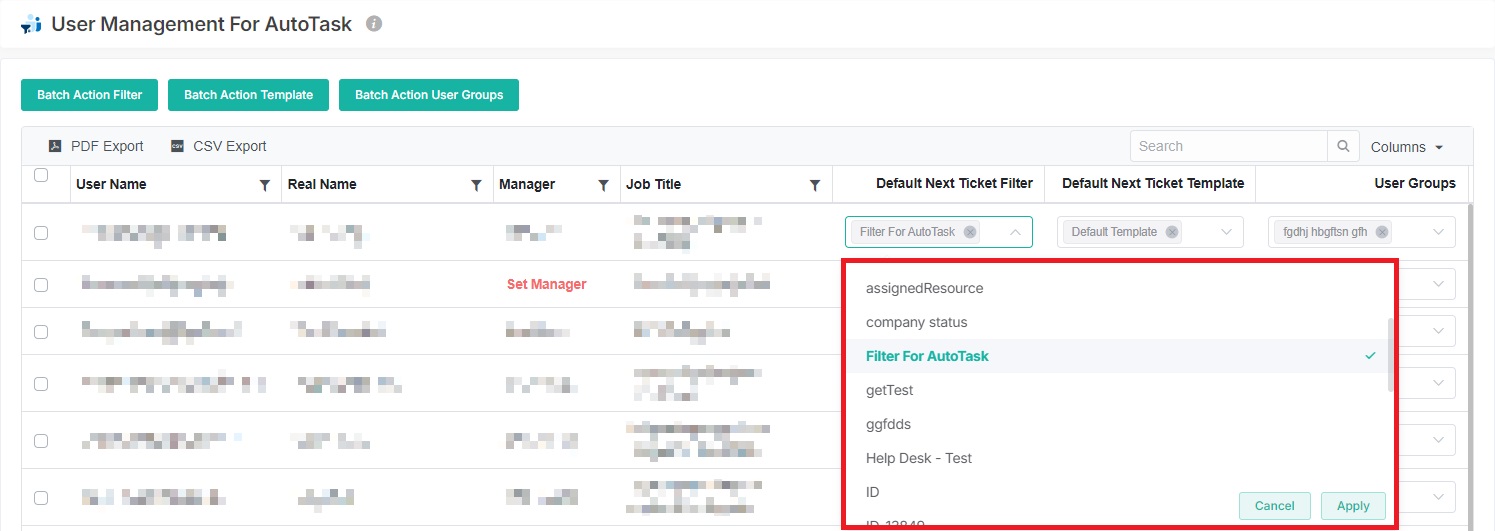This screenshot has width=1495, height=531.
Task: Click the User Groups column header
Action: click(x=1415, y=183)
